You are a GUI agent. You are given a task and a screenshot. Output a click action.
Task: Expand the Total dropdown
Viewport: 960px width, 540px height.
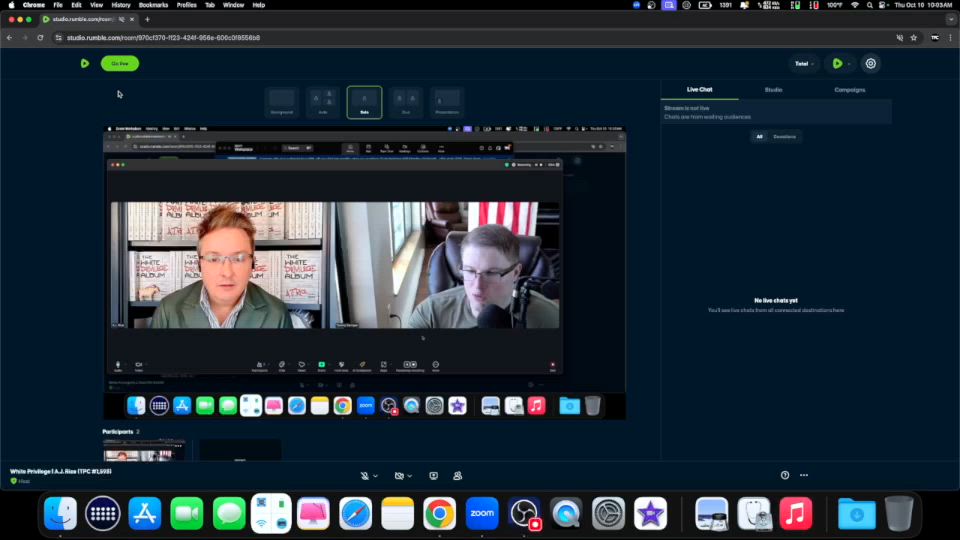(803, 63)
